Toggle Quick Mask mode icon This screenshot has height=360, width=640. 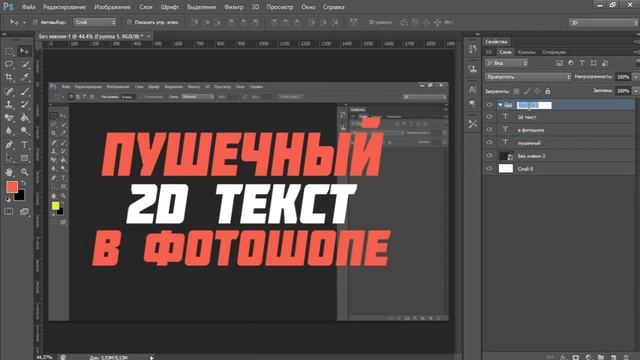tap(9, 211)
